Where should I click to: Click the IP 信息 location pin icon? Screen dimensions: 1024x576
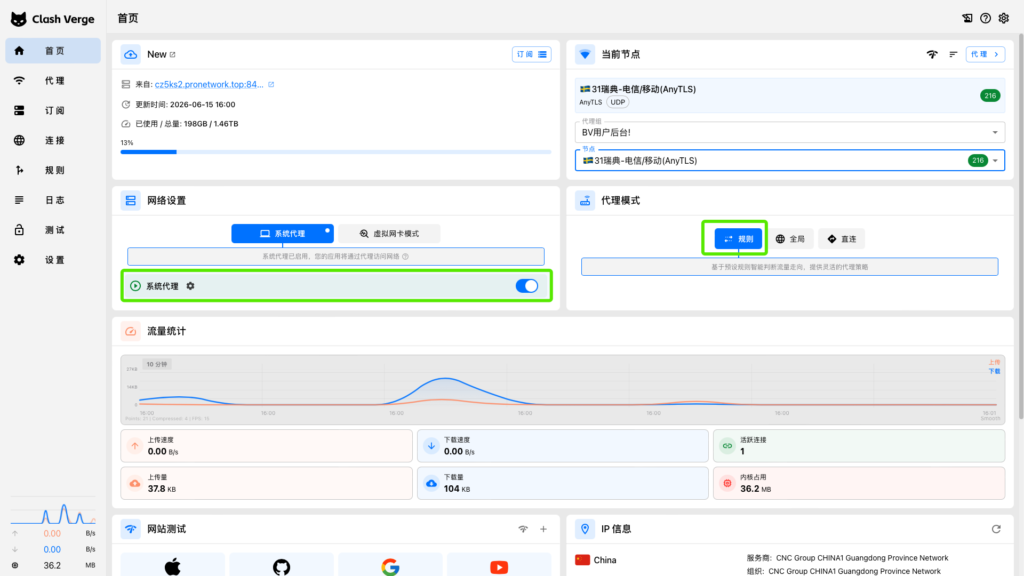tap(585, 529)
